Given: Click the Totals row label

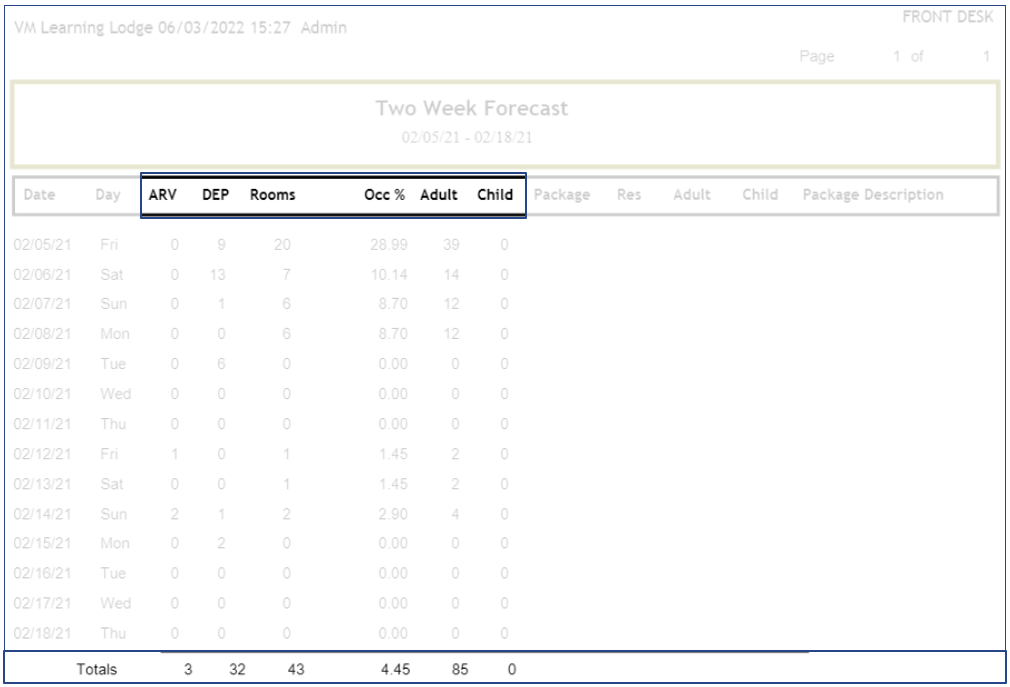Looking at the screenshot, I should (x=97, y=669).
